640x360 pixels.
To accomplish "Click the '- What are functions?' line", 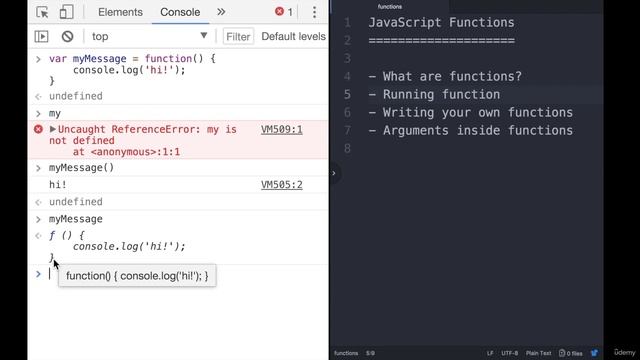I will pyautogui.click(x=445, y=76).
